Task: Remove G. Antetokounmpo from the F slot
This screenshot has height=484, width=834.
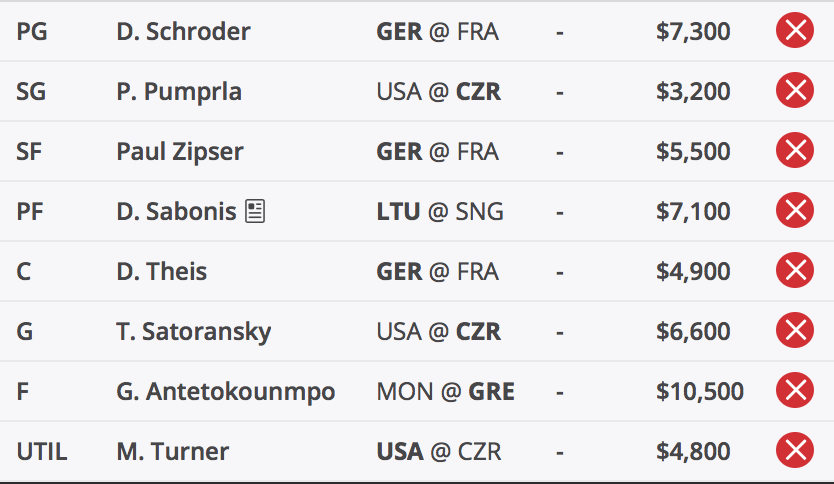Action: pos(795,391)
